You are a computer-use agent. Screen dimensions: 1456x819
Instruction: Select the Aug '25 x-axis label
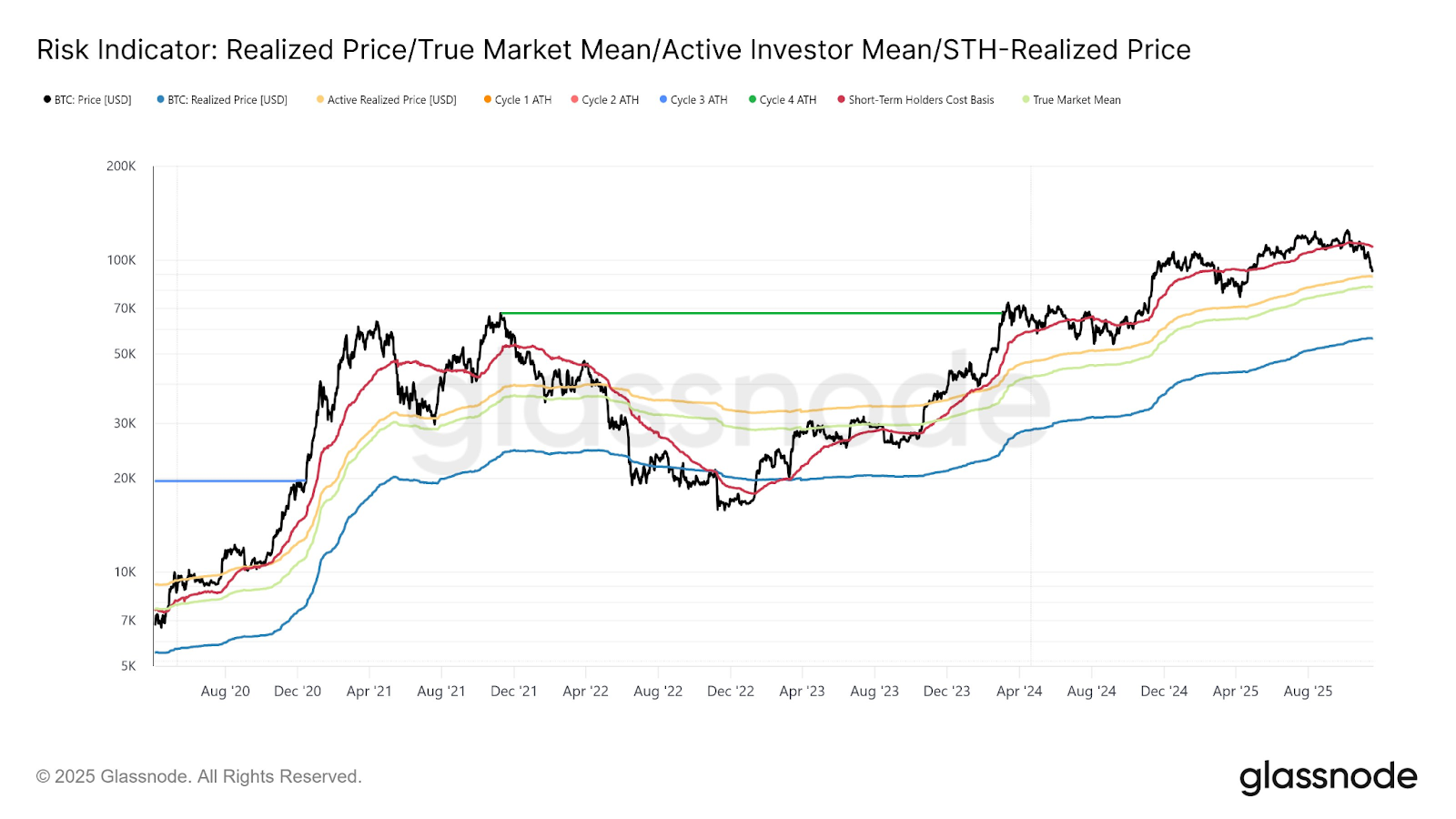click(x=1308, y=692)
